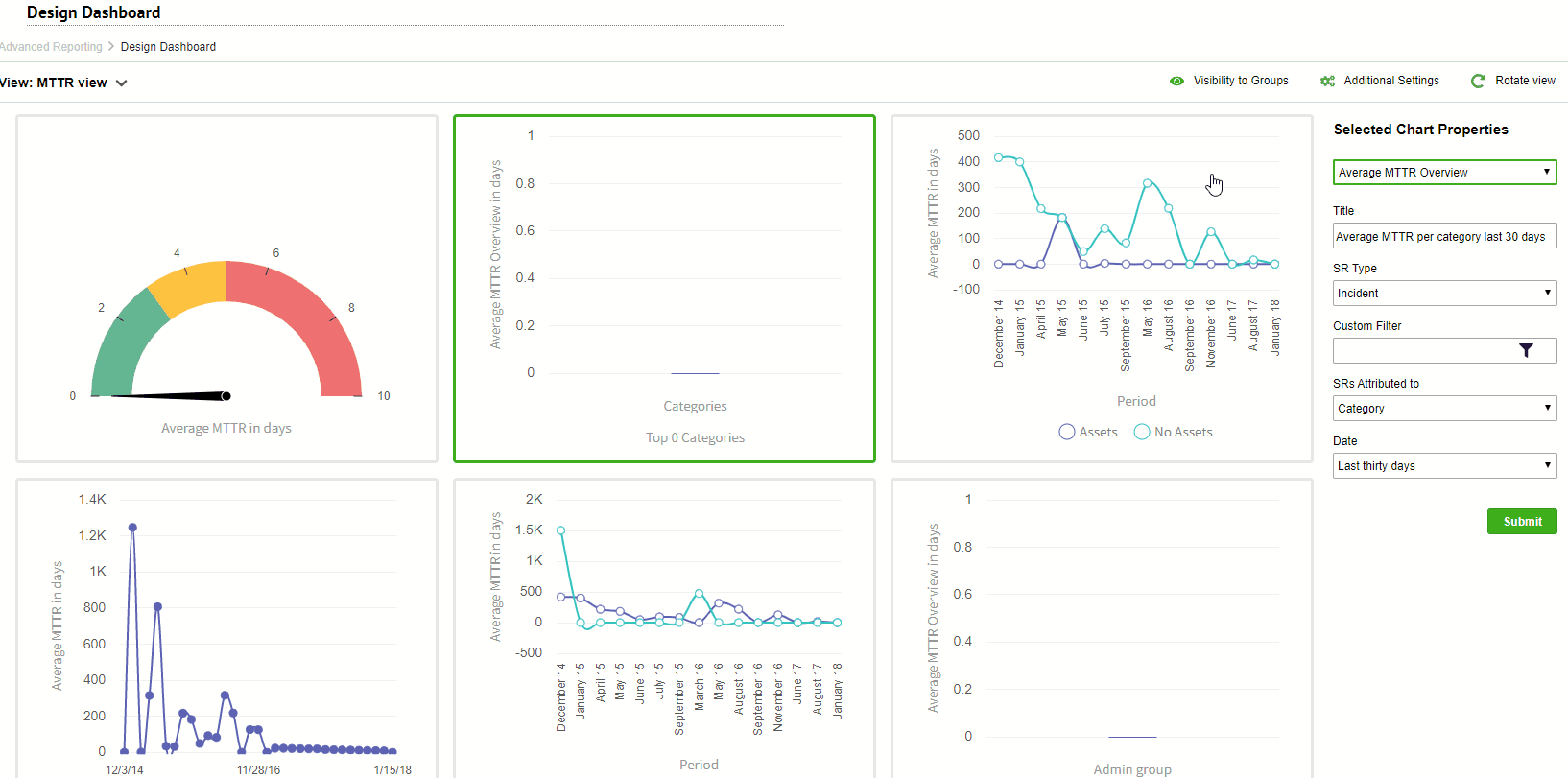Open the Date Last thirty days dropdown
Screen dimensions: 1568x778
point(1444,466)
